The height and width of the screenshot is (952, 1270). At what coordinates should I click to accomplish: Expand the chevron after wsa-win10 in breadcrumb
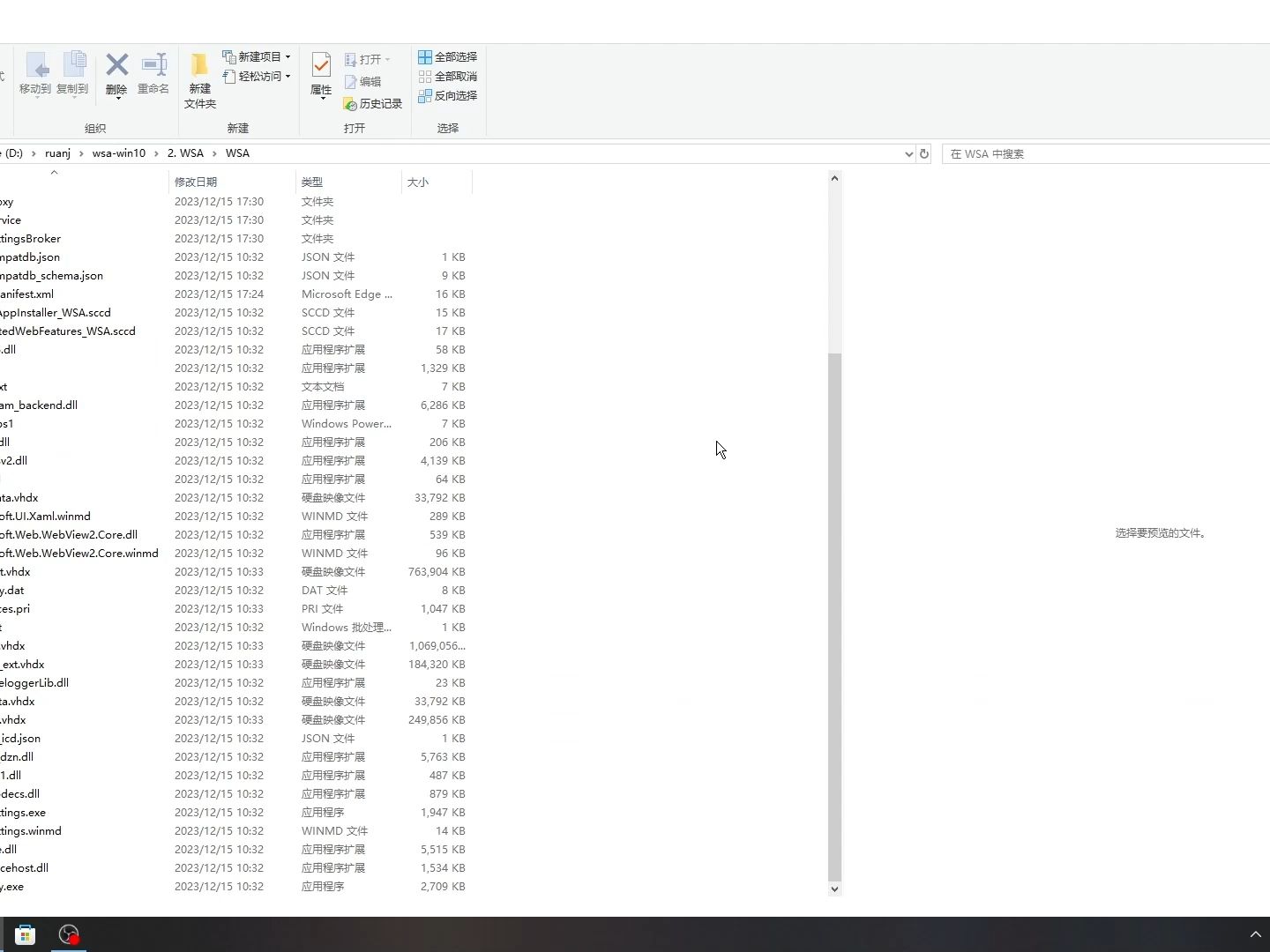pyautogui.click(x=156, y=153)
